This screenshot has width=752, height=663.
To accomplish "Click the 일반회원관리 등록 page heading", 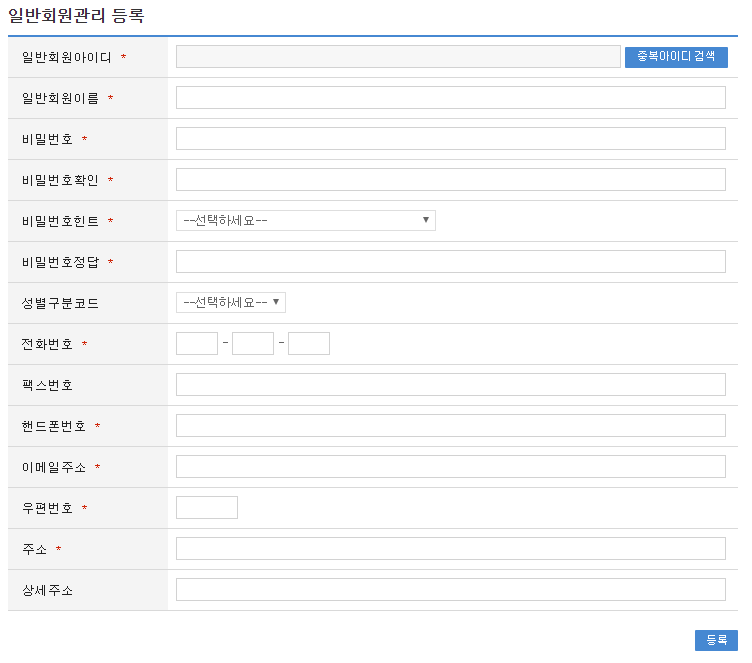I will 76,16.
